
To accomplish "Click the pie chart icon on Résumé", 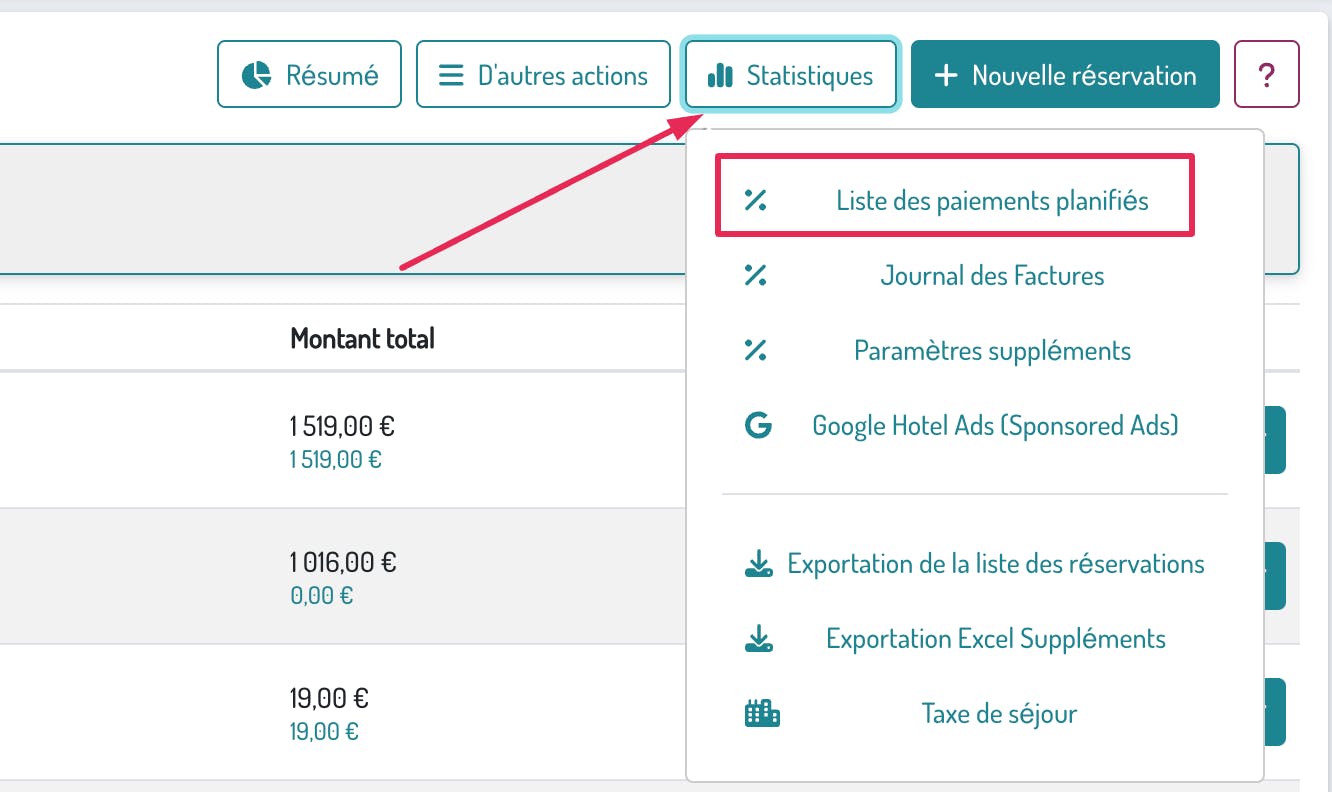I will (x=257, y=75).
